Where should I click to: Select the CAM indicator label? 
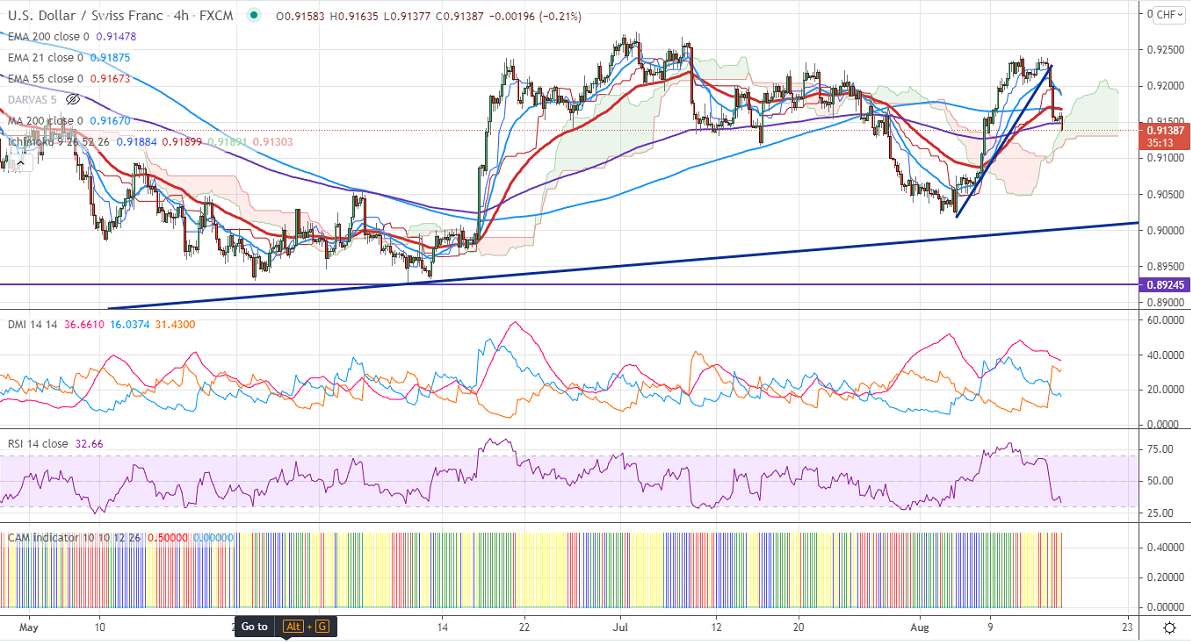(x=74, y=538)
